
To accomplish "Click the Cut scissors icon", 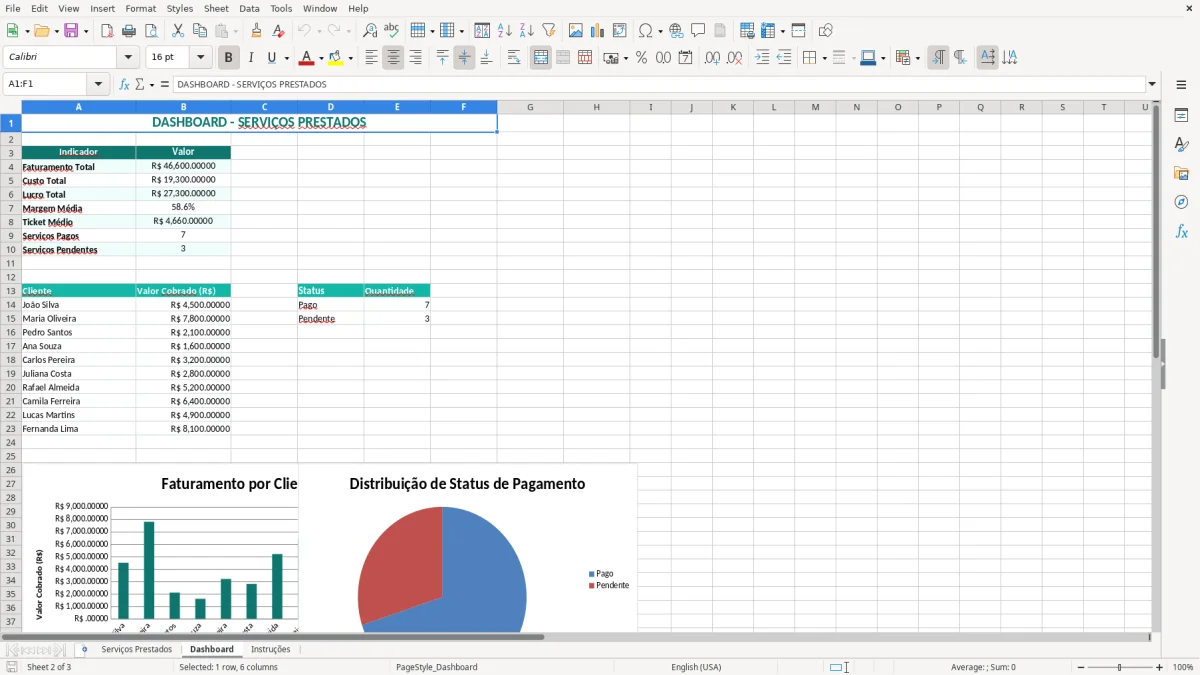I will coord(177,31).
